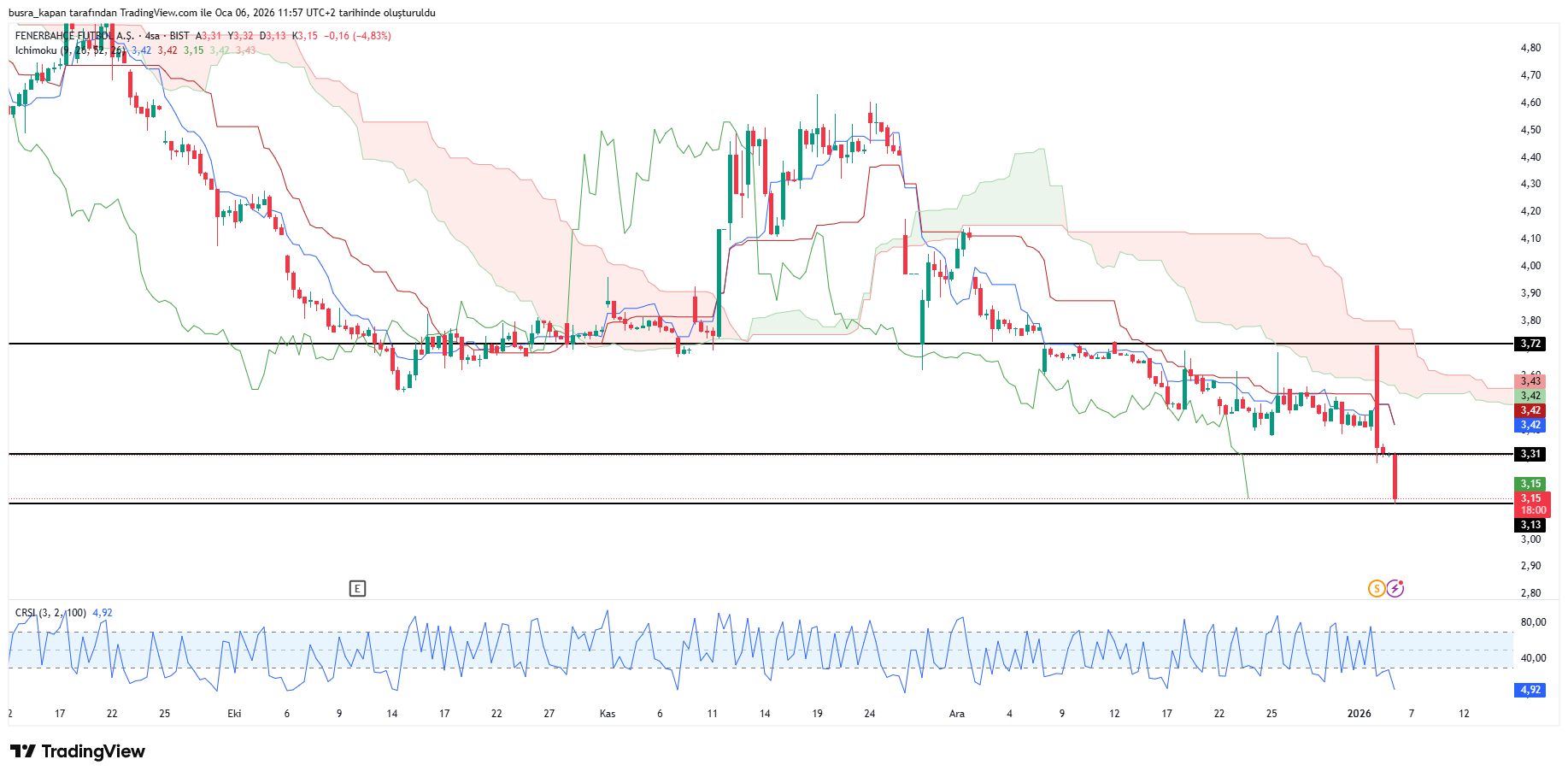
Task: Open the CRSI (3, 2, 100) indicator legend
Action: tap(50, 613)
